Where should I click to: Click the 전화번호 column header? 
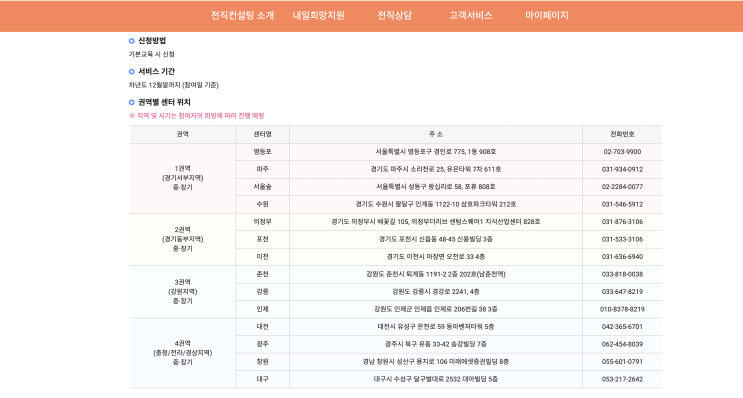pyautogui.click(x=622, y=135)
